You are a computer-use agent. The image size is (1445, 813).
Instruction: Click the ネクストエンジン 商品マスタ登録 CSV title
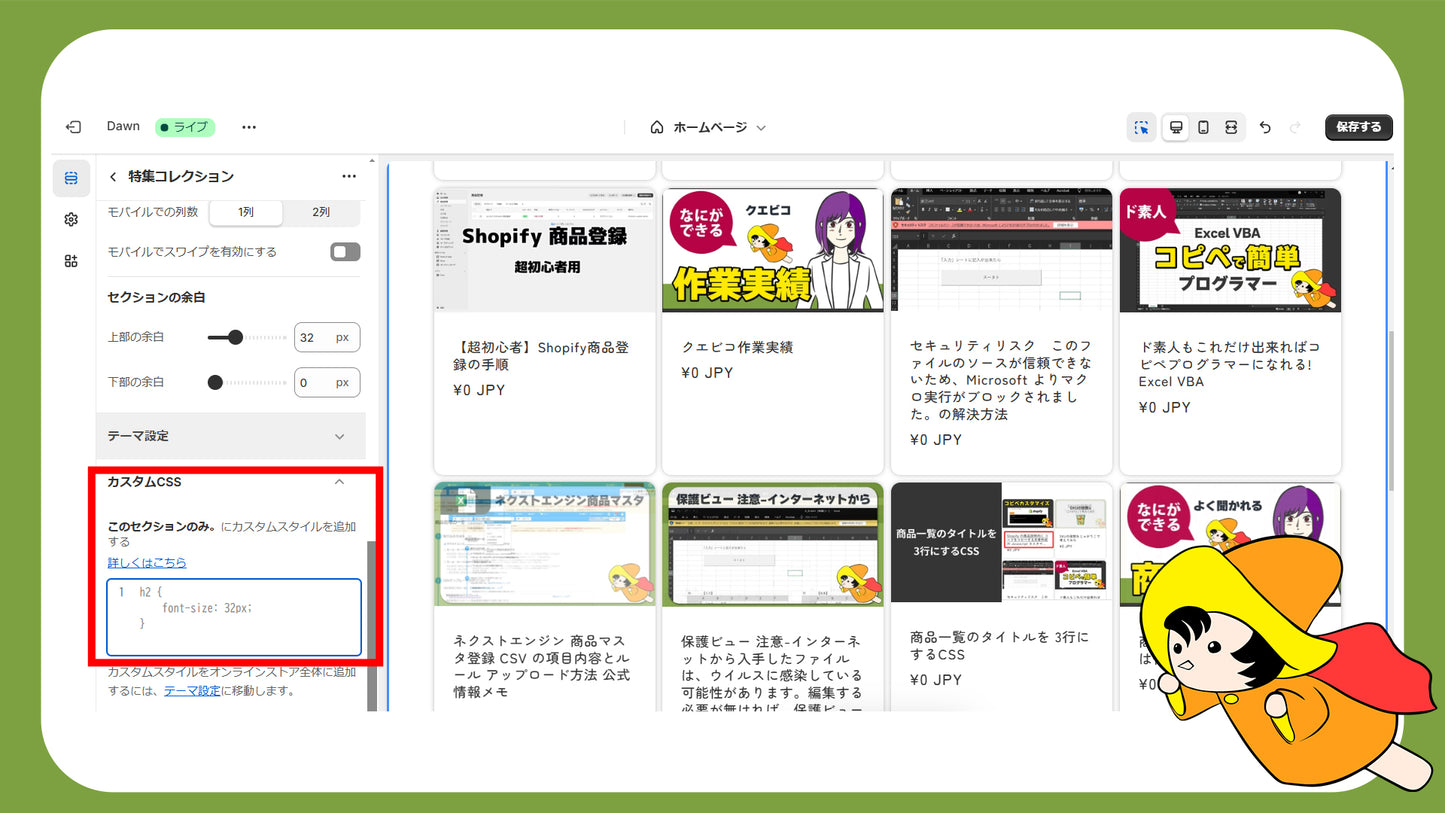541,666
